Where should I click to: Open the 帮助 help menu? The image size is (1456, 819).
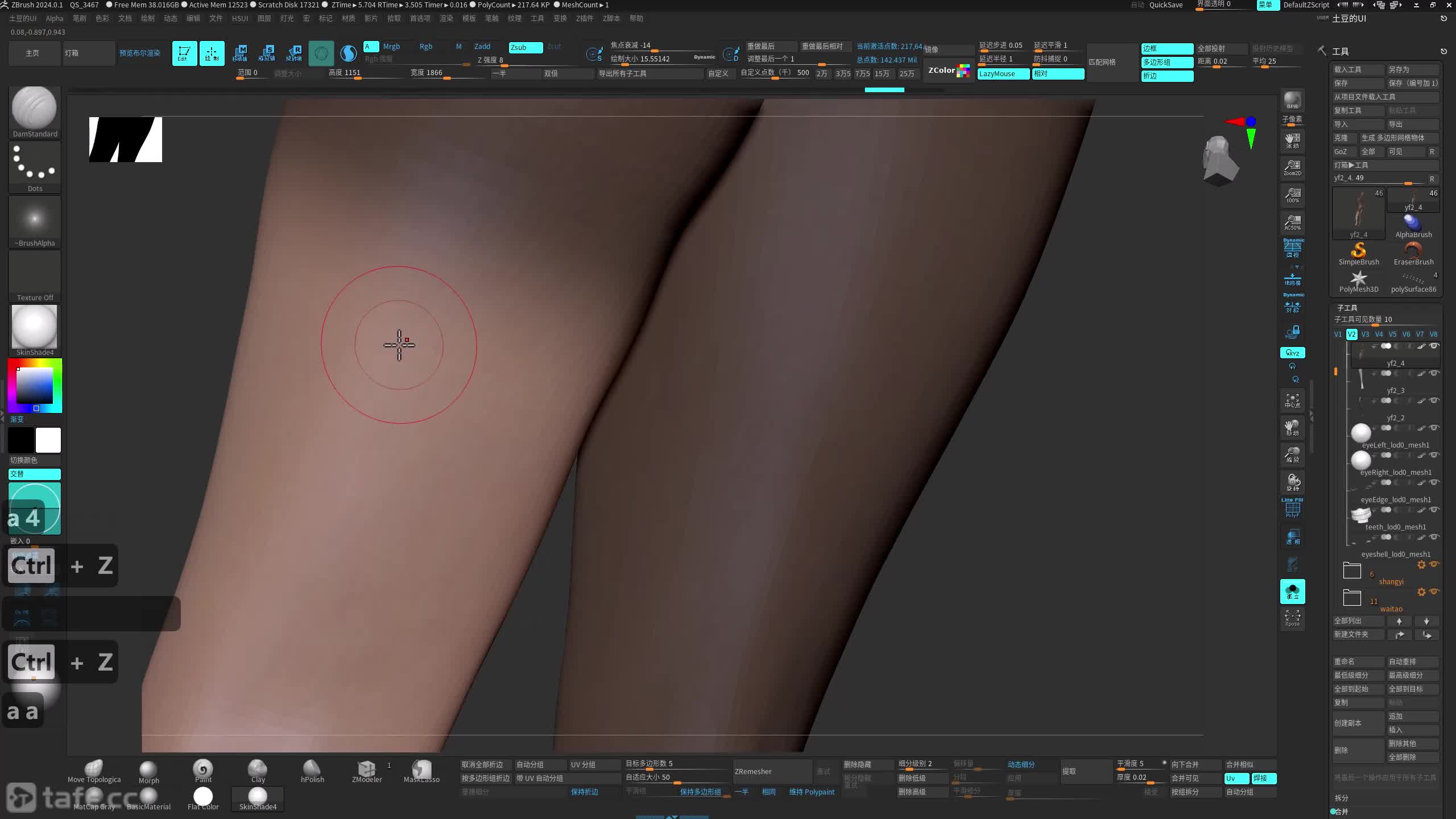tap(636, 18)
